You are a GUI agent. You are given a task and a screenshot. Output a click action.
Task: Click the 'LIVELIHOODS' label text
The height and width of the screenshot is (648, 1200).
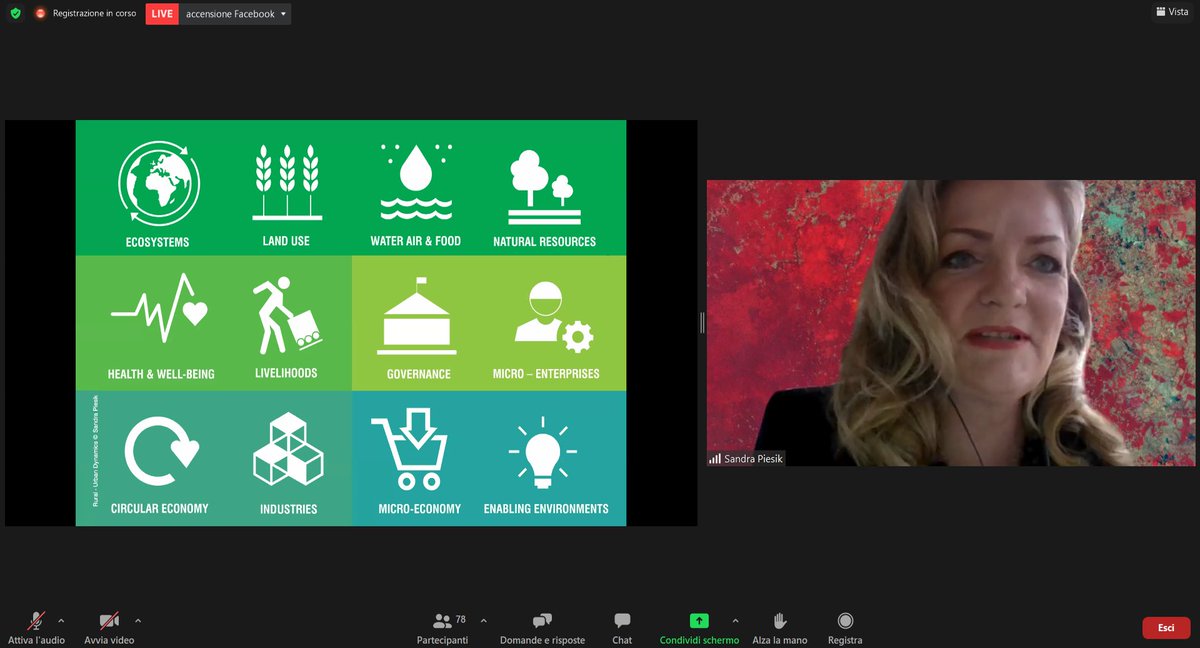point(286,373)
